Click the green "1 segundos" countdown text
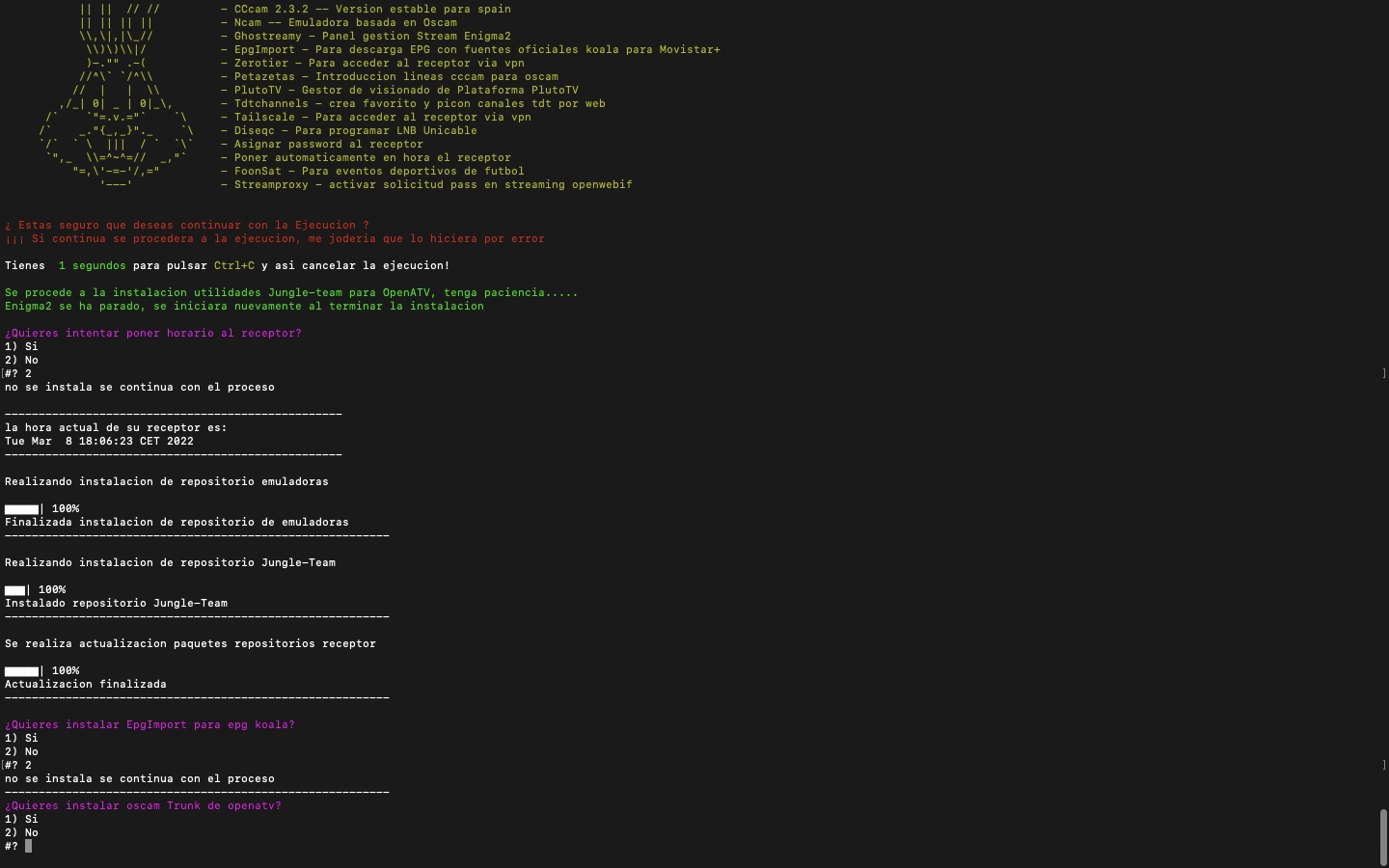Viewport: 1389px width, 868px height. point(92,265)
